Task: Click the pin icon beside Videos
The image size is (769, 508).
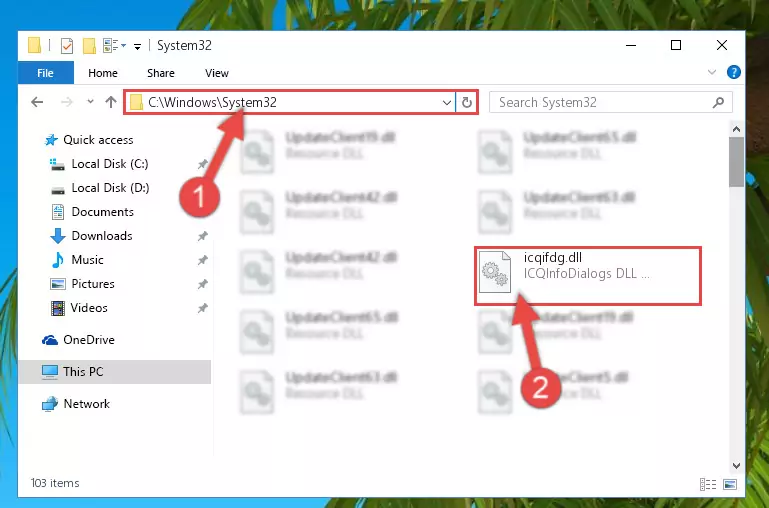Action: [x=202, y=308]
